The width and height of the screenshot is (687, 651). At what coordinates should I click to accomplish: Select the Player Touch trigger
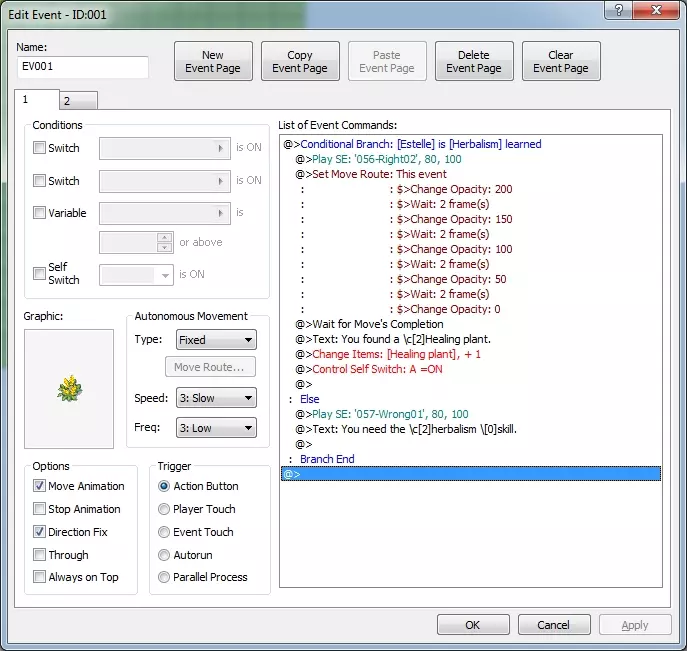point(164,509)
